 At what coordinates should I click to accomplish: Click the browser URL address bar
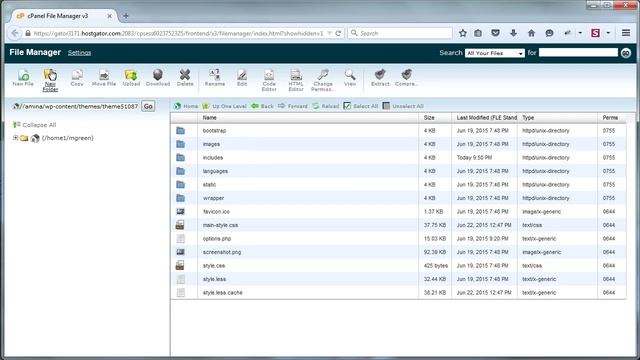(178, 33)
